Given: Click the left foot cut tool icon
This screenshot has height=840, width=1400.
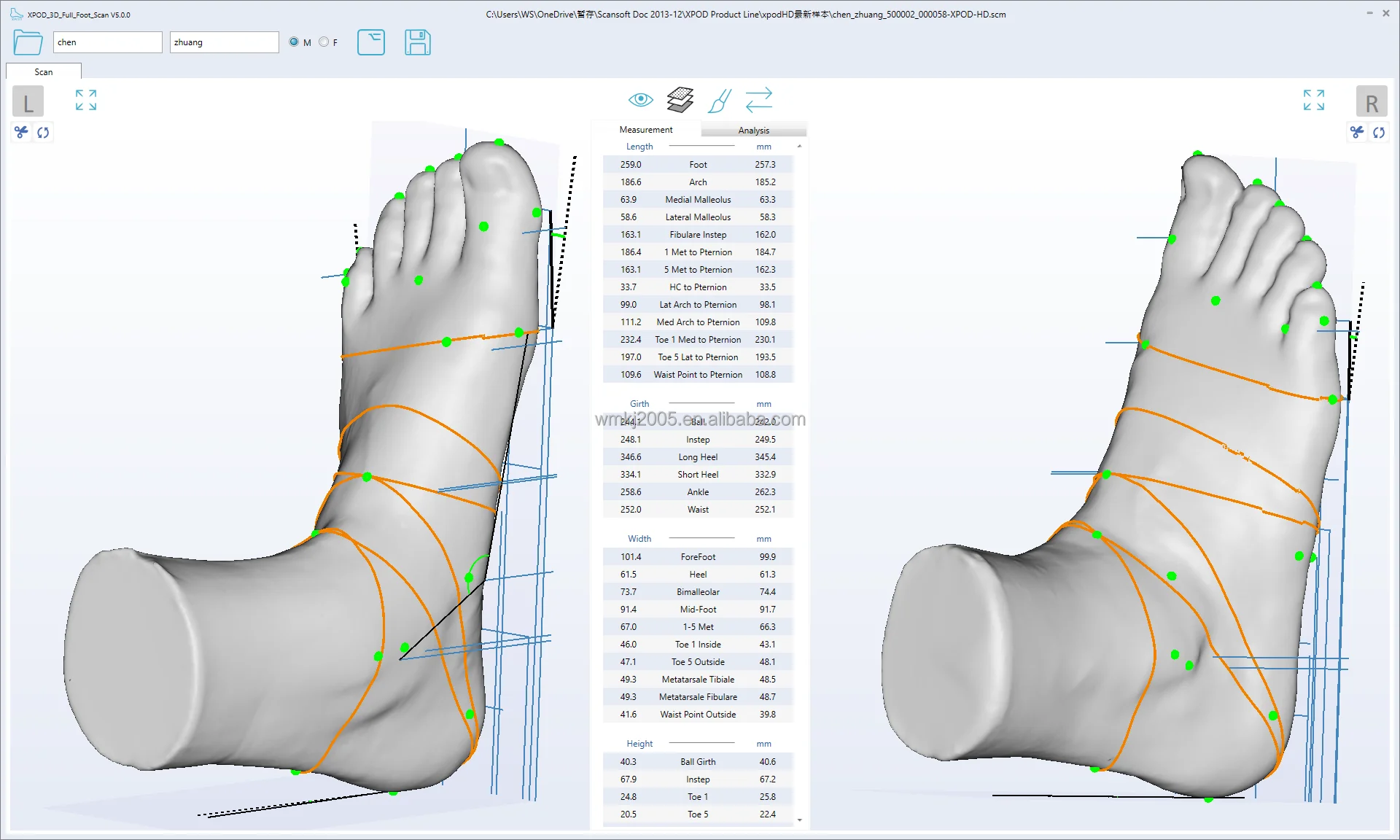Looking at the screenshot, I should (21, 132).
